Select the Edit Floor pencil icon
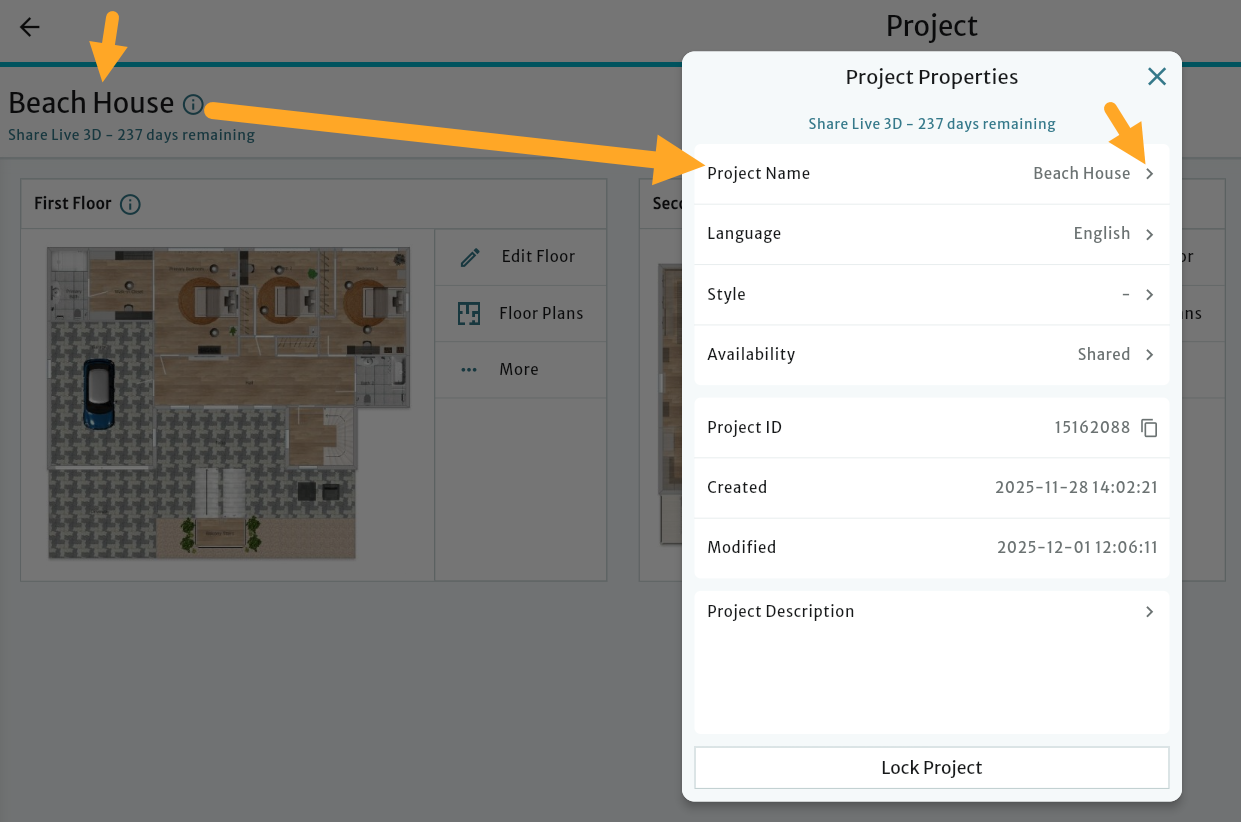The width and height of the screenshot is (1241, 822). coord(469,256)
